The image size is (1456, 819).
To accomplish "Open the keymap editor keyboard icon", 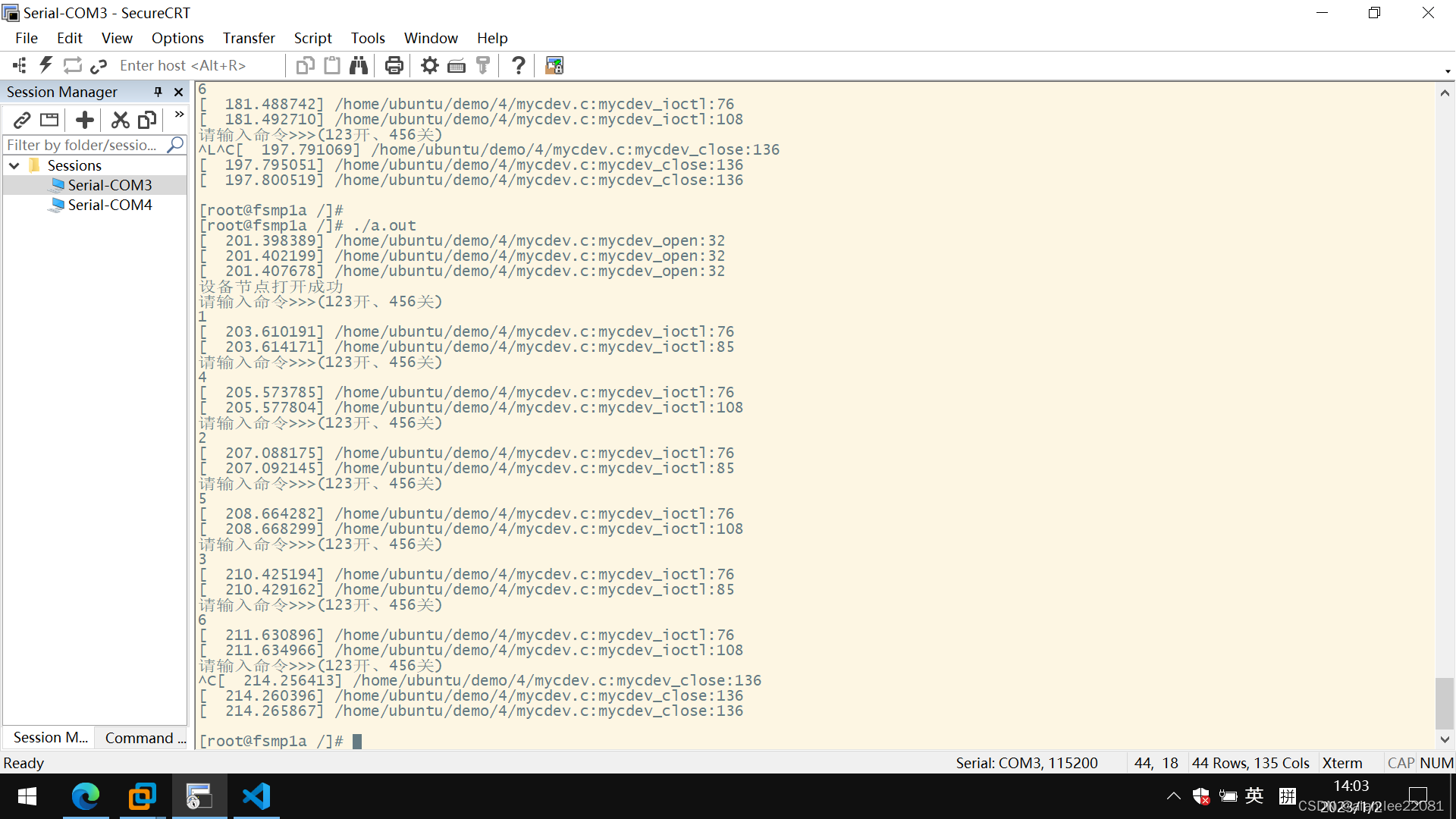I will (457, 65).
